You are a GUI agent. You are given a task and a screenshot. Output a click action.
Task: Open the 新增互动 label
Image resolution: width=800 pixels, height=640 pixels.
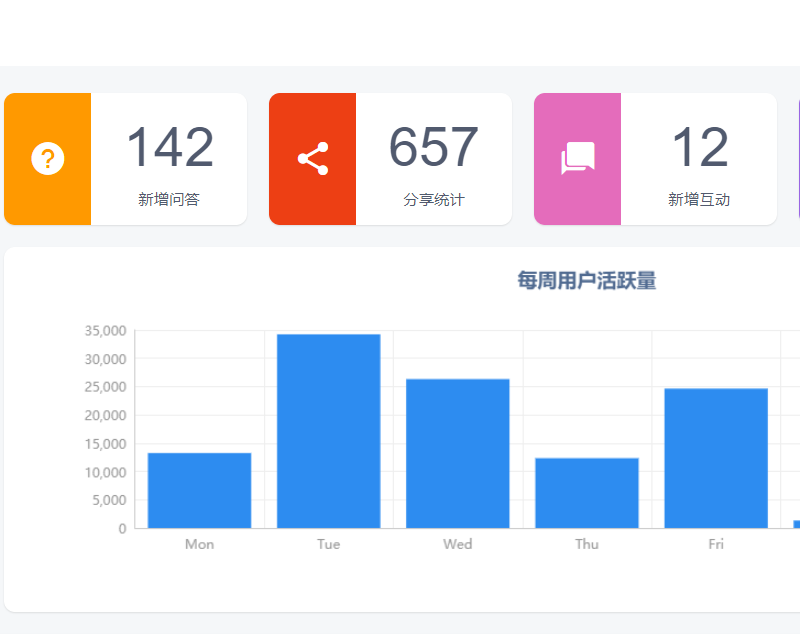click(699, 200)
